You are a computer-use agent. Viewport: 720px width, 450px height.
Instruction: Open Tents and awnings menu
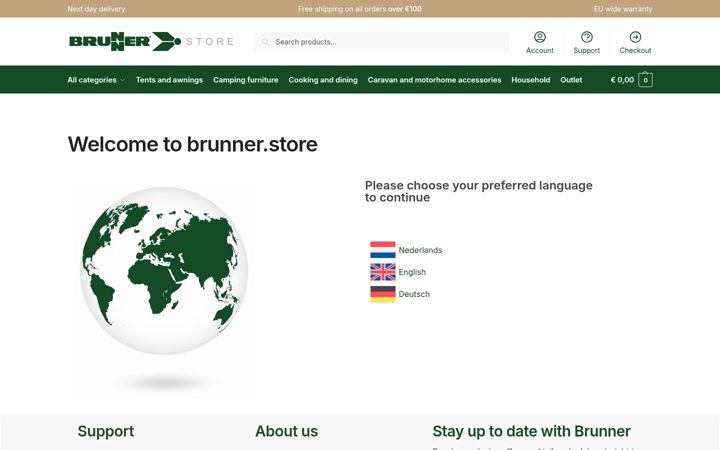click(x=169, y=80)
